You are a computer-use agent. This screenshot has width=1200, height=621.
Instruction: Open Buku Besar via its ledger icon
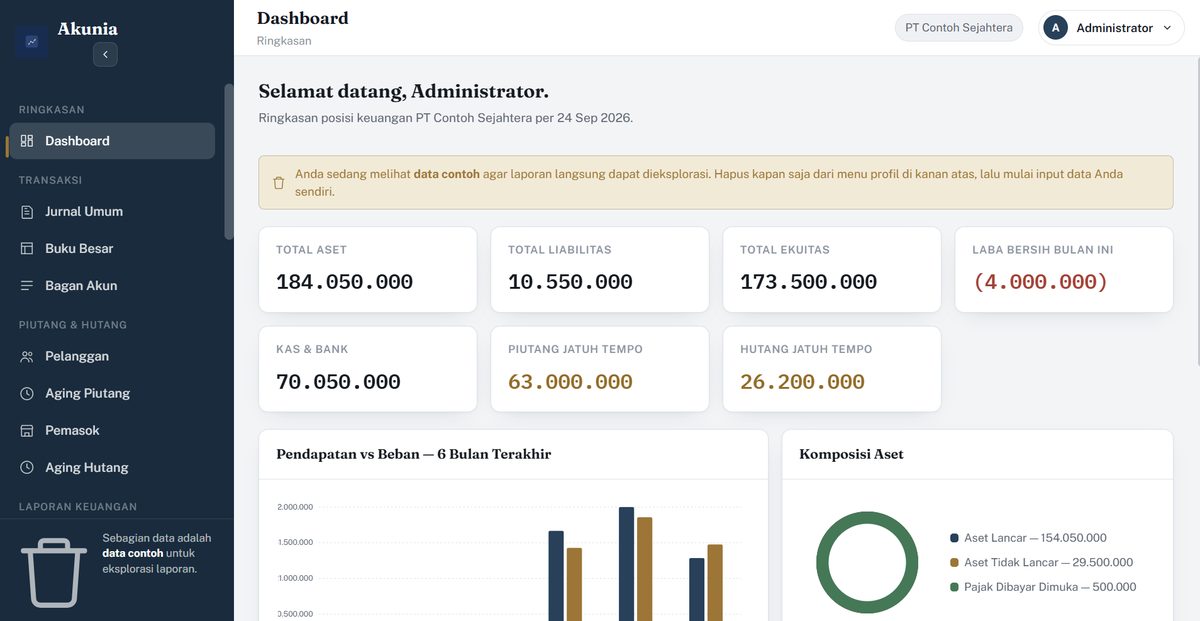pos(27,248)
